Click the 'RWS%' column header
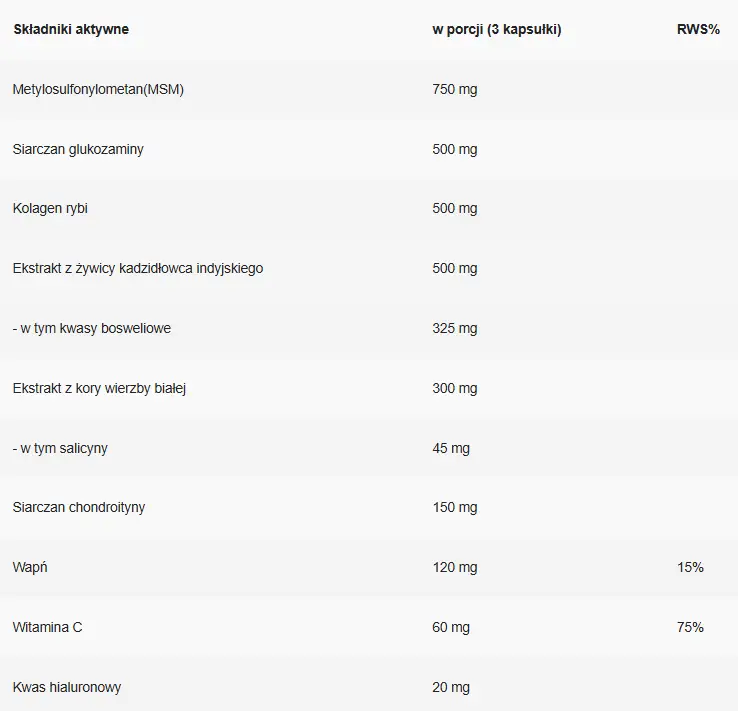Image resolution: width=738 pixels, height=711 pixels. 698,29
